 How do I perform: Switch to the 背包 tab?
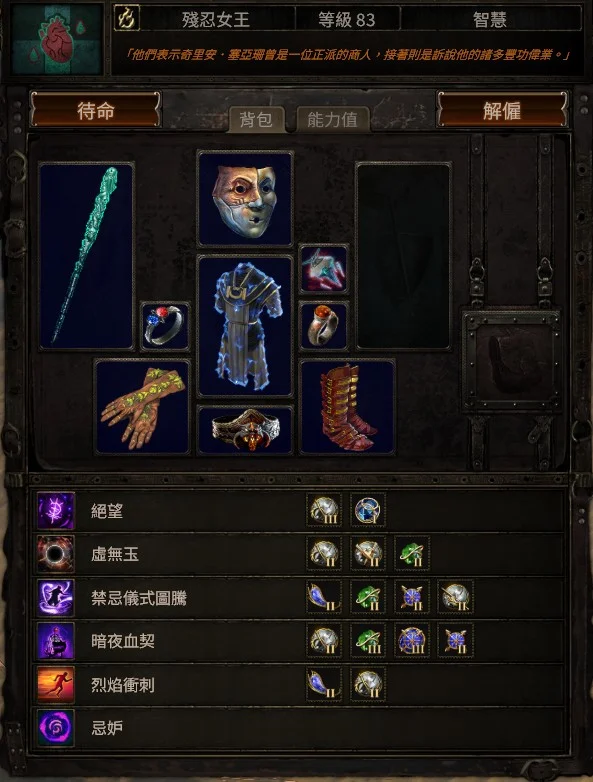[x=256, y=120]
